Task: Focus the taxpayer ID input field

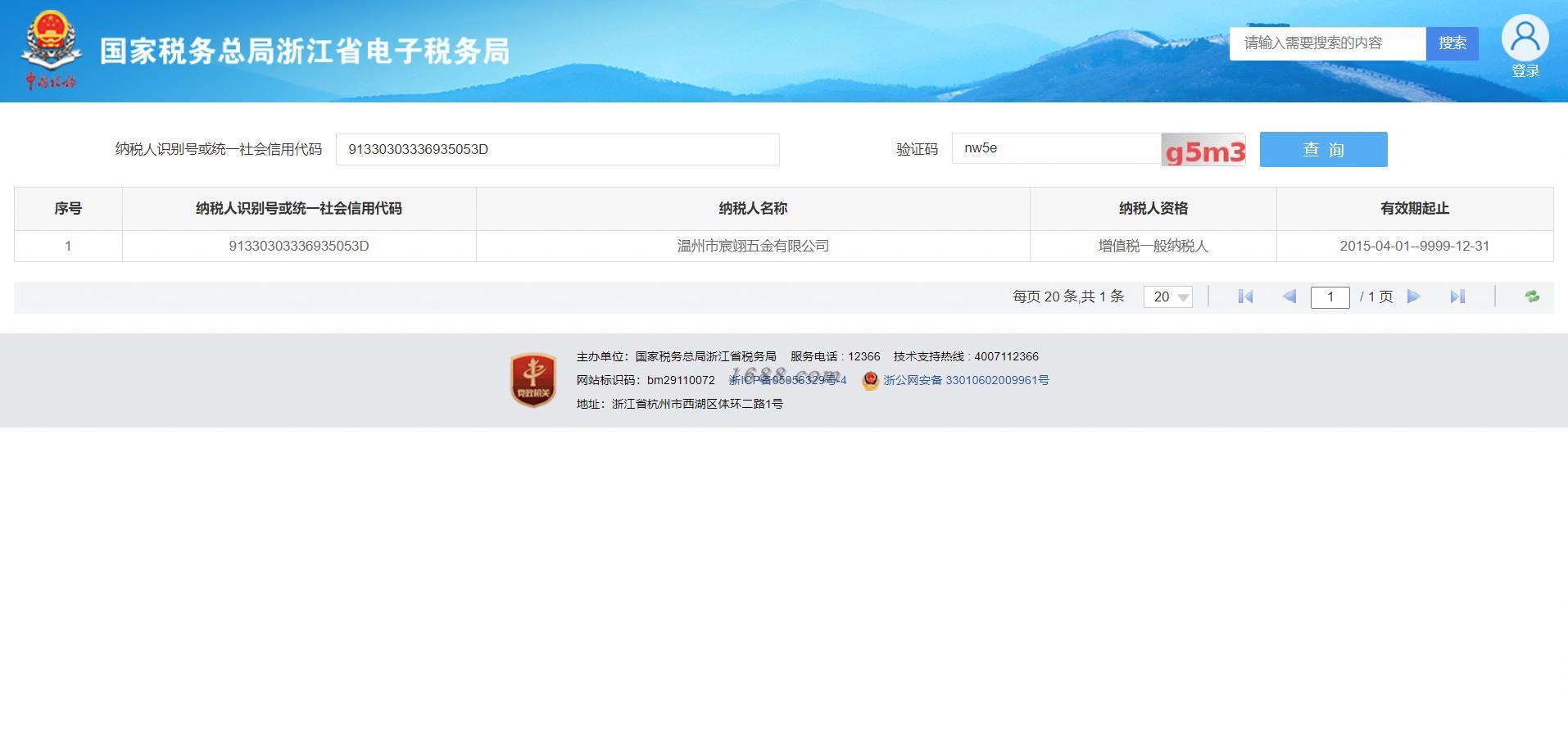Action: (x=557, y=149)
